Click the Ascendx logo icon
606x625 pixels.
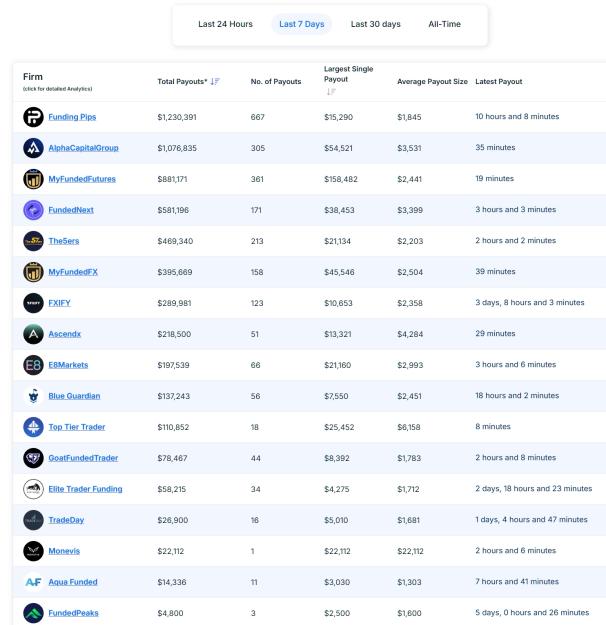coord(33,334)
